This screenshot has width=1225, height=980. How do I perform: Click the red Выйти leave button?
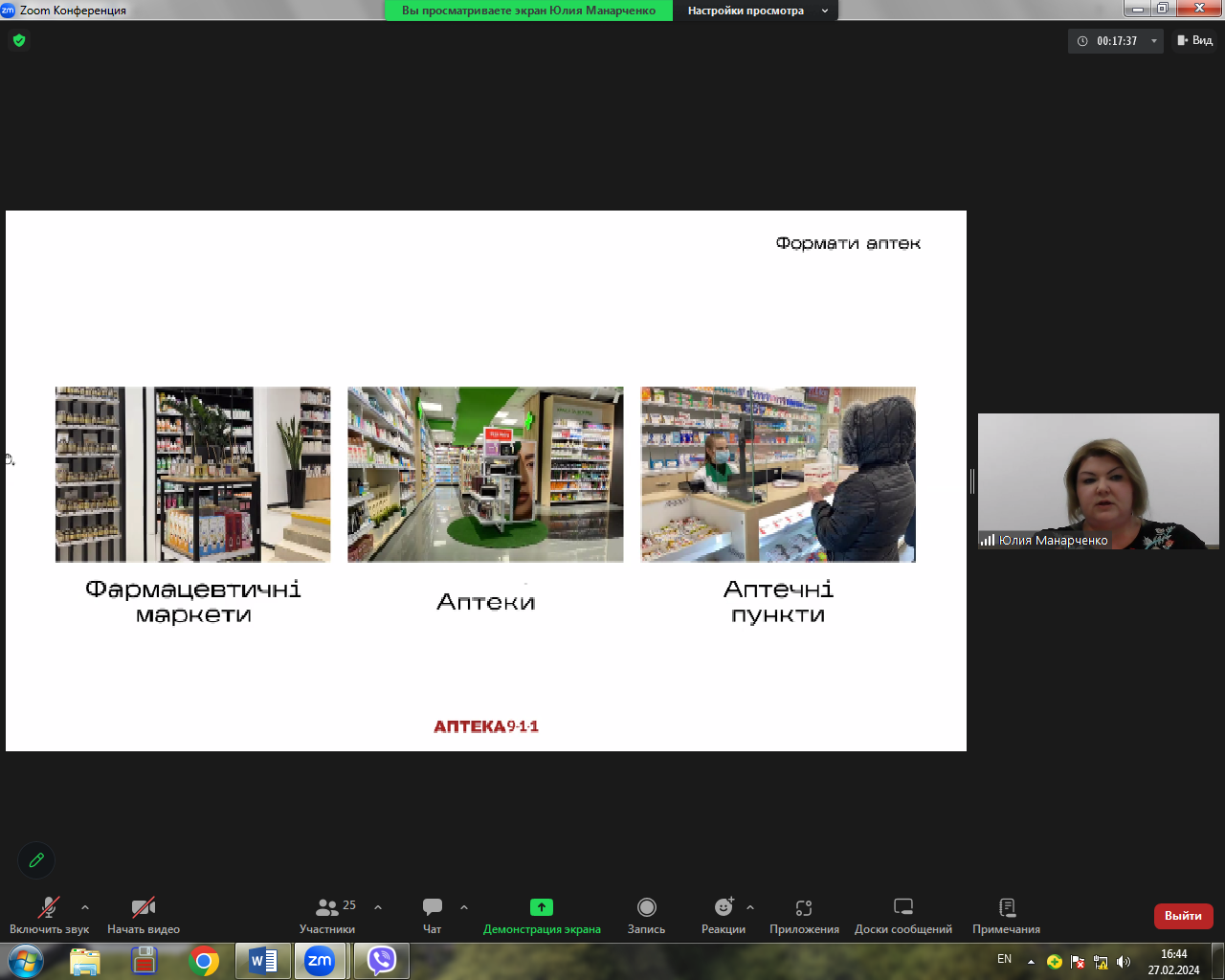(x=1183, y=916)
